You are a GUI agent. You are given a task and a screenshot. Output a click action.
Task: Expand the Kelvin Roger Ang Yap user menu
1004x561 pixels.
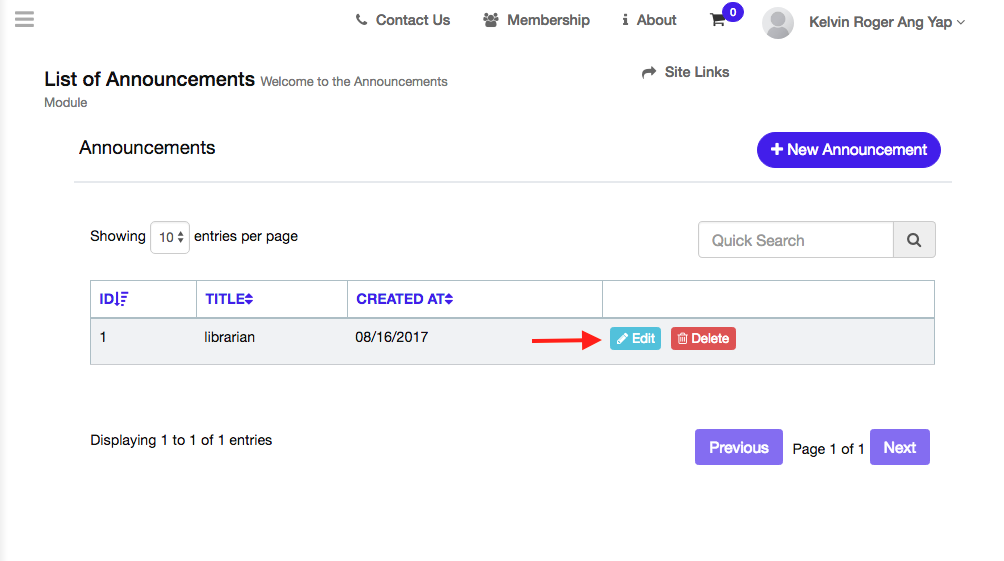886,22
